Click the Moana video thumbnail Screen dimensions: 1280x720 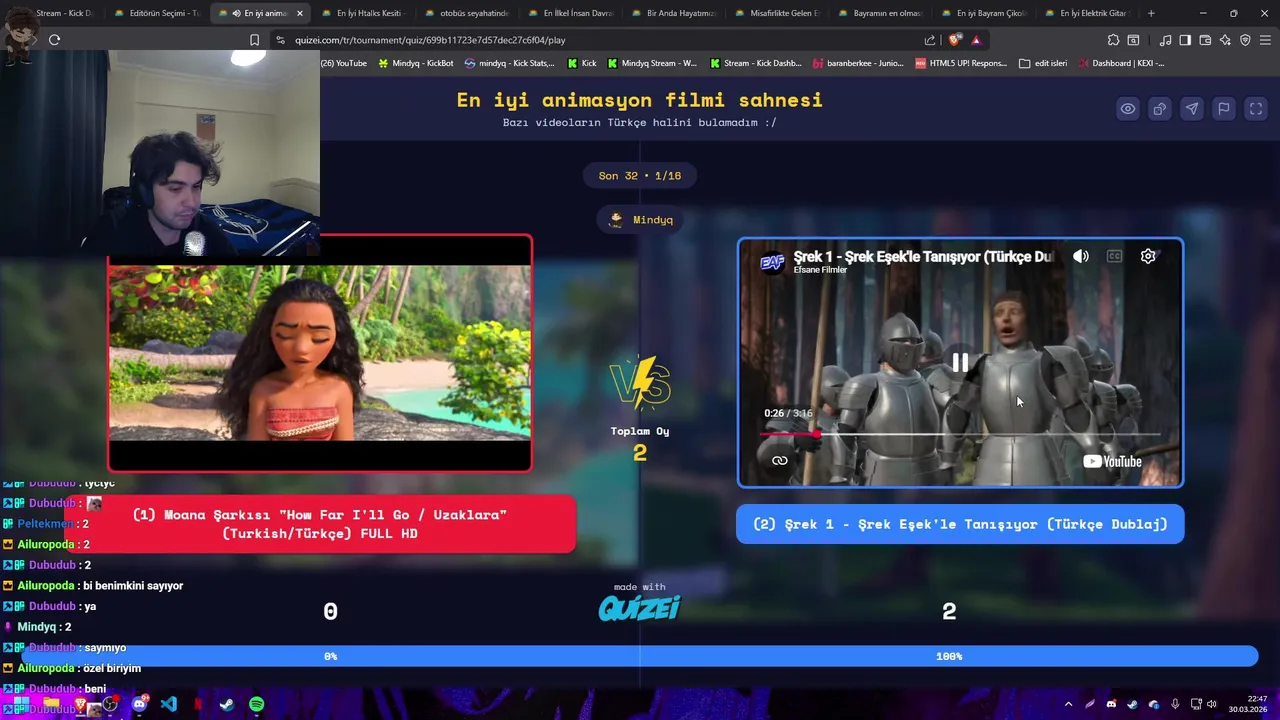[x=320, y=353]
